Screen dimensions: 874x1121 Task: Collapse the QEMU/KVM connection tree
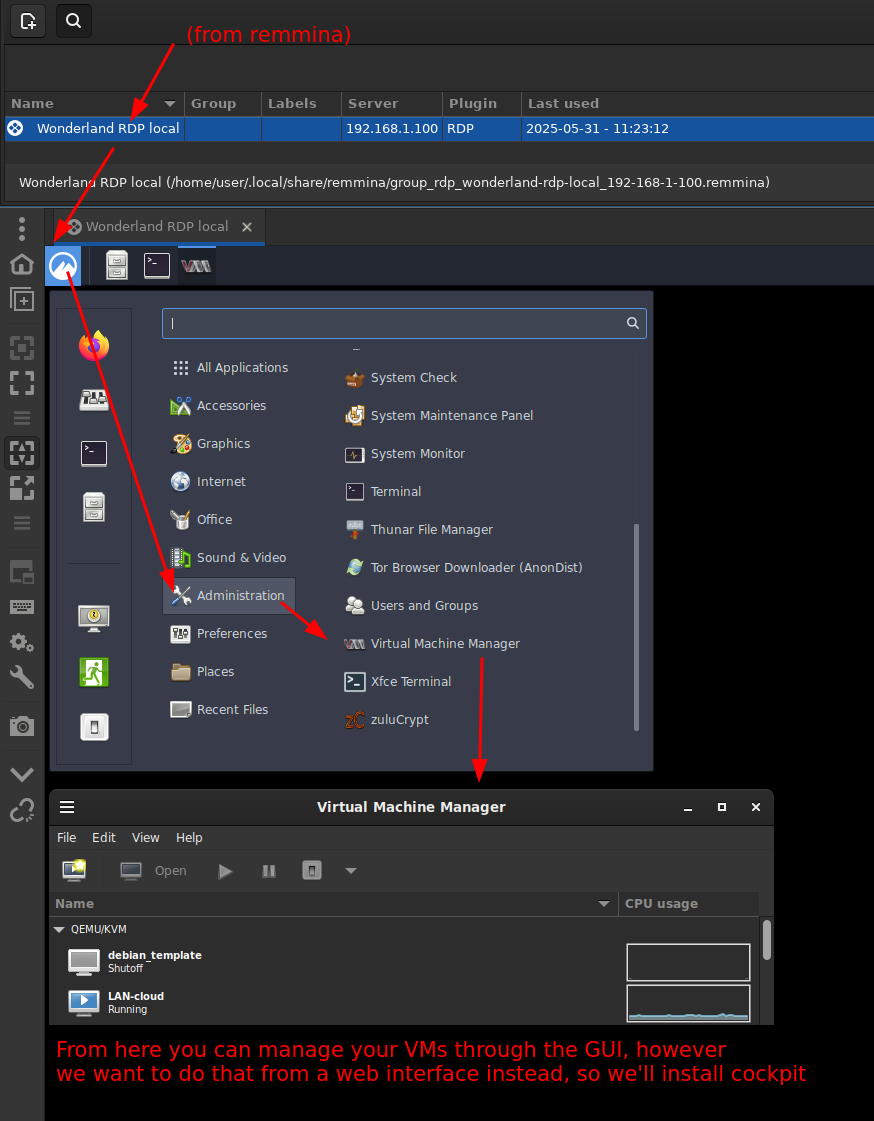(59, 929)
